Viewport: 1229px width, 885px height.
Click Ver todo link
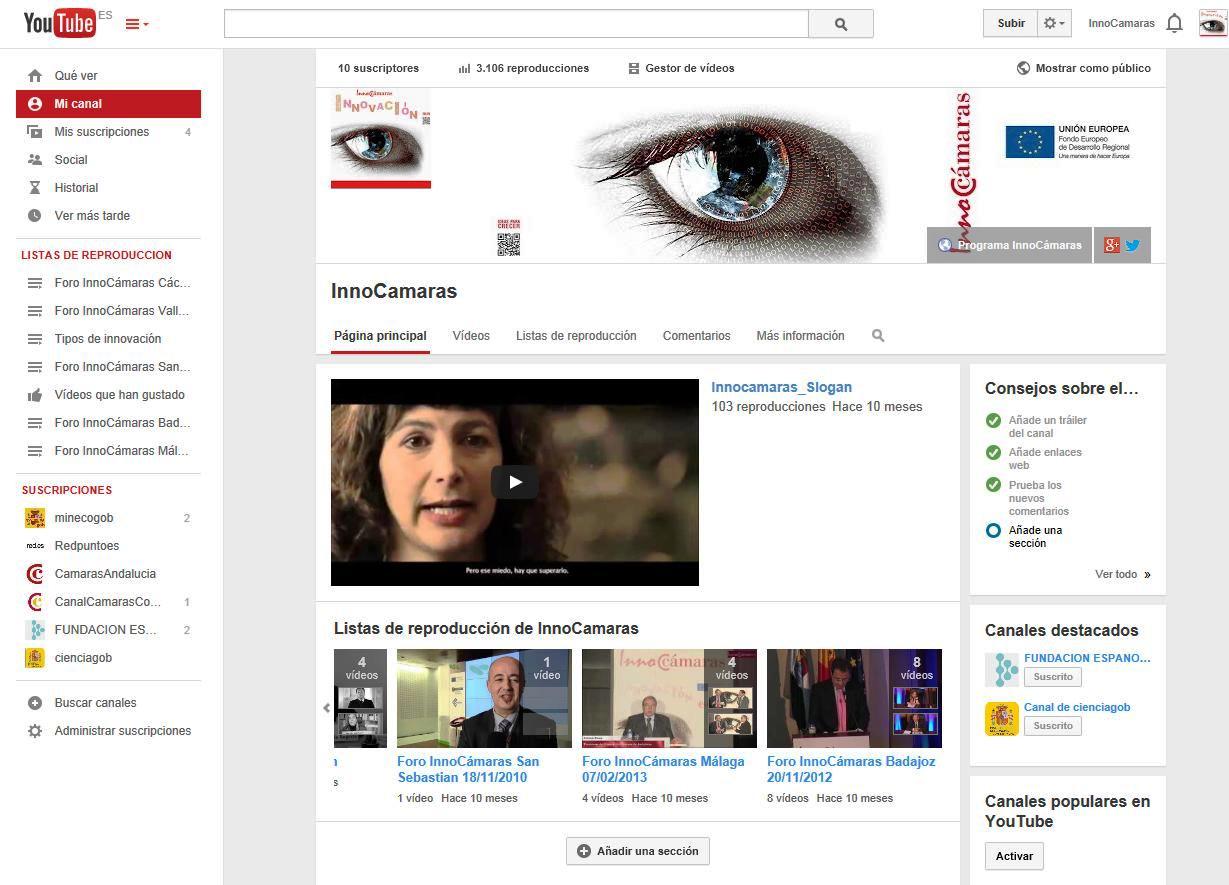point(1122,574)
